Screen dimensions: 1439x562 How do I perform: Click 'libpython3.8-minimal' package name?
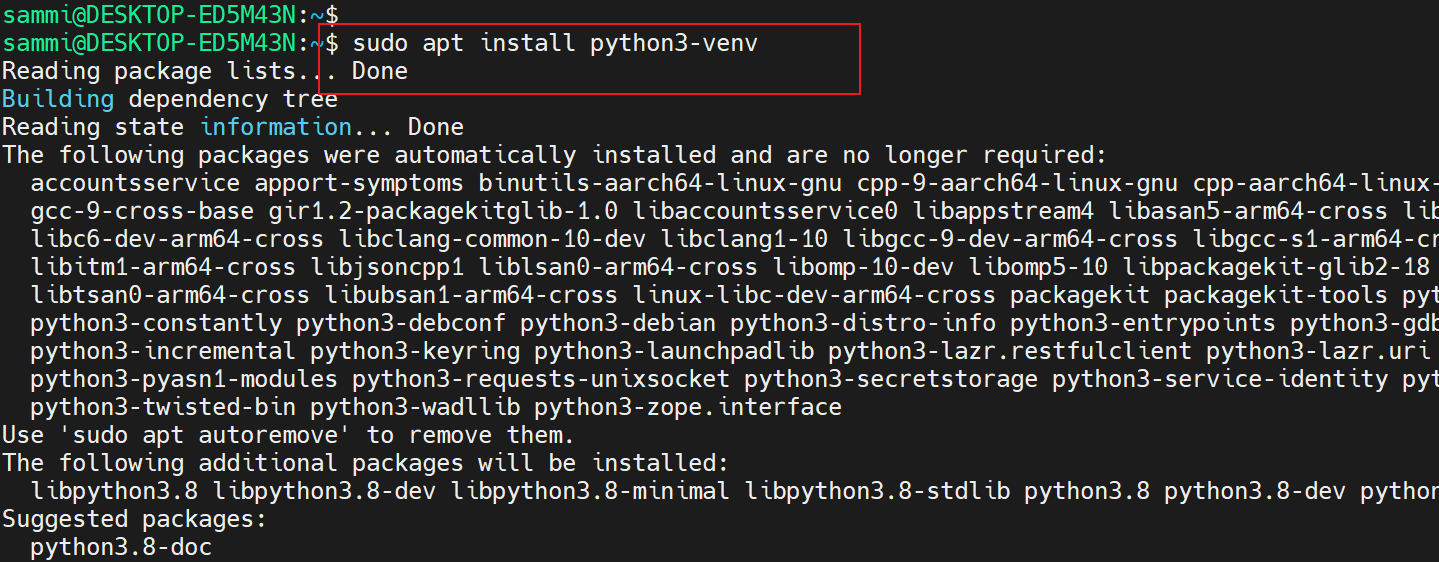click(x=590, y=491)
